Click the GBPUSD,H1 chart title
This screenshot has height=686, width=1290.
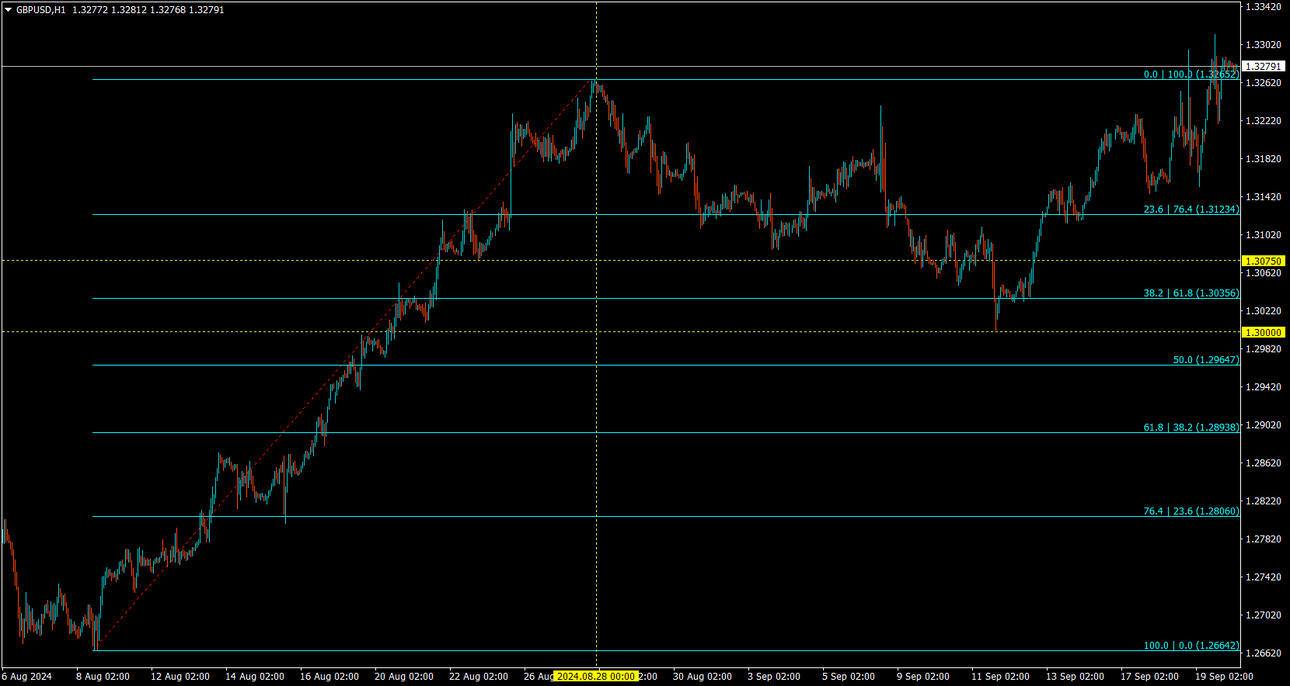click(40, 9)
